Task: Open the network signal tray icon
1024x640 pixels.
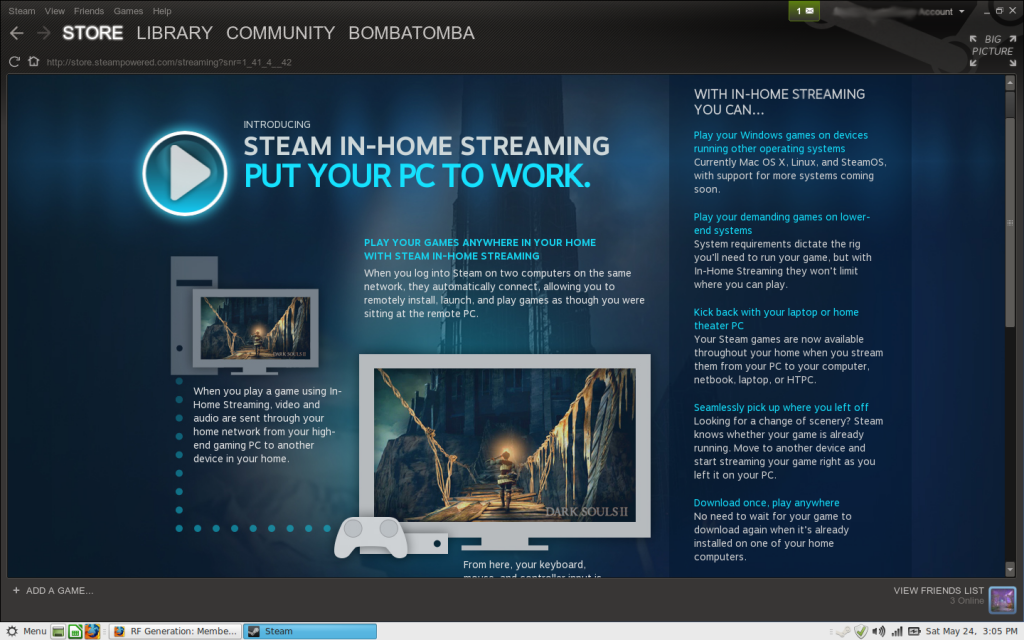Action: click(897, 632)
